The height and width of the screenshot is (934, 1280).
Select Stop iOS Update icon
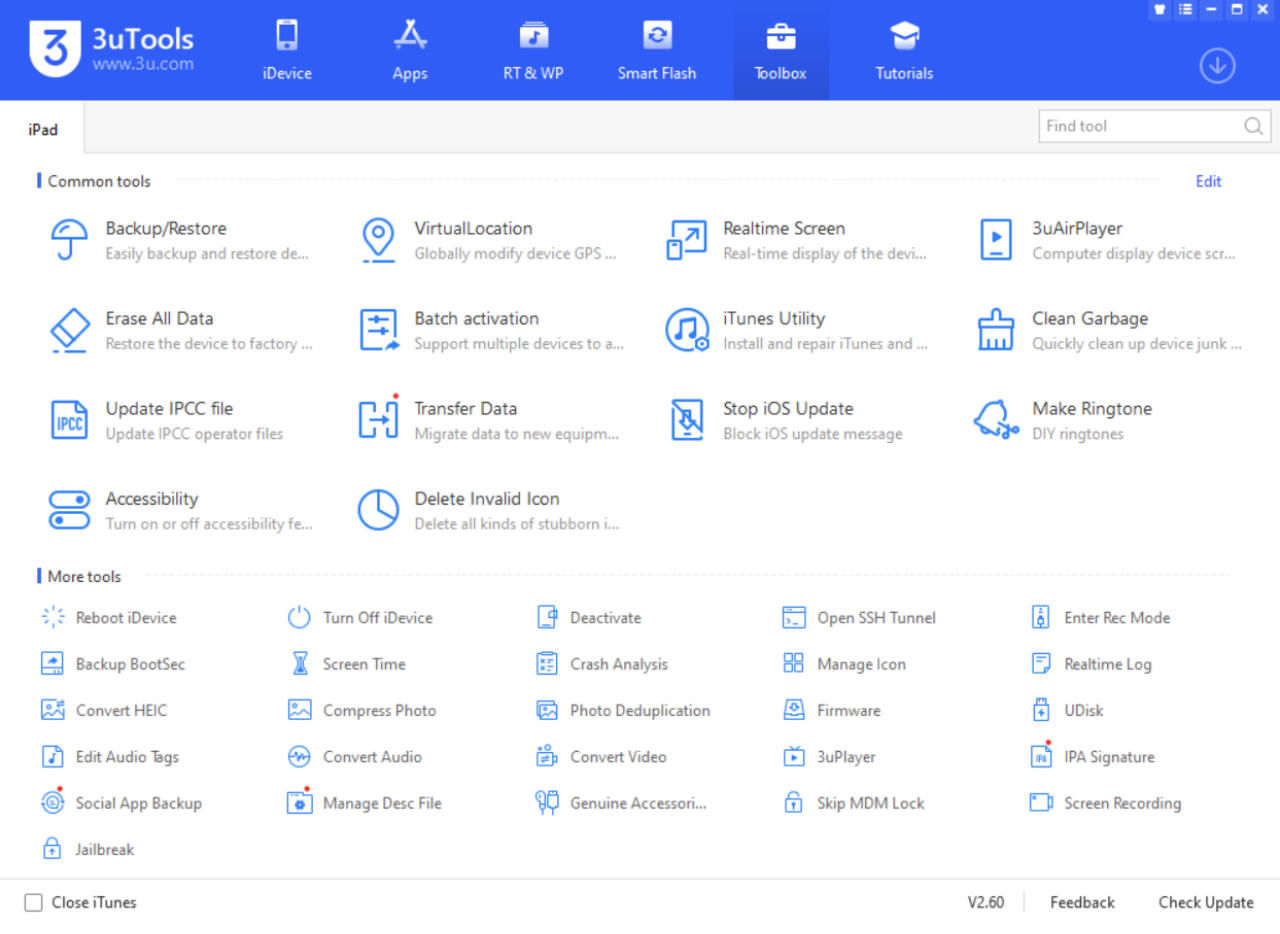[687, 420]
